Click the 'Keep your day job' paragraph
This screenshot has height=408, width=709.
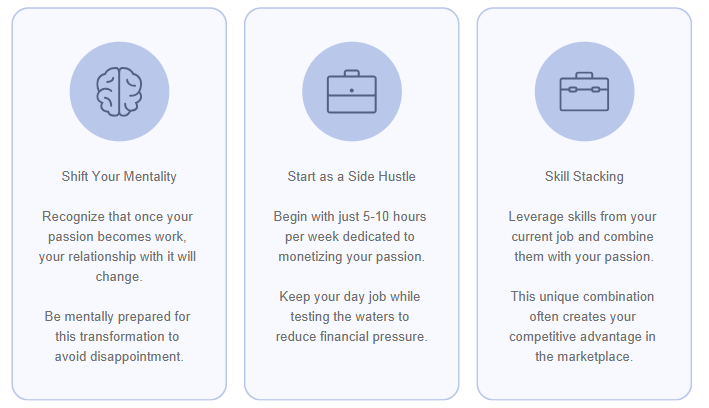pos(351,316)
